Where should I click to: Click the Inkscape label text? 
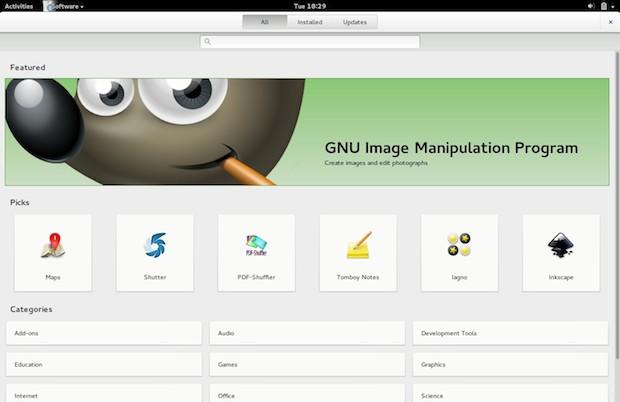[x=561, y=277]
